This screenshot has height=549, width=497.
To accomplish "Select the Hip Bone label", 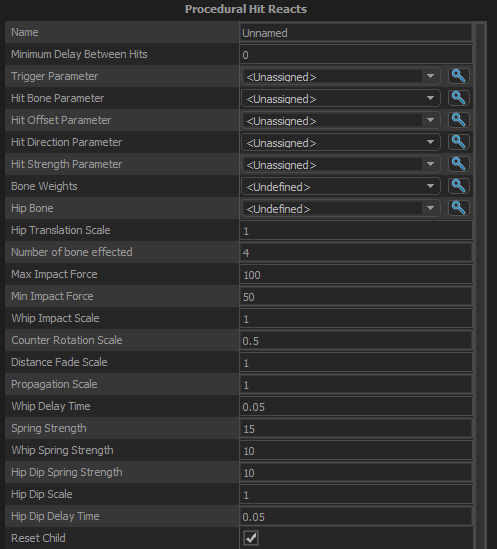I will tap(32, 208).
